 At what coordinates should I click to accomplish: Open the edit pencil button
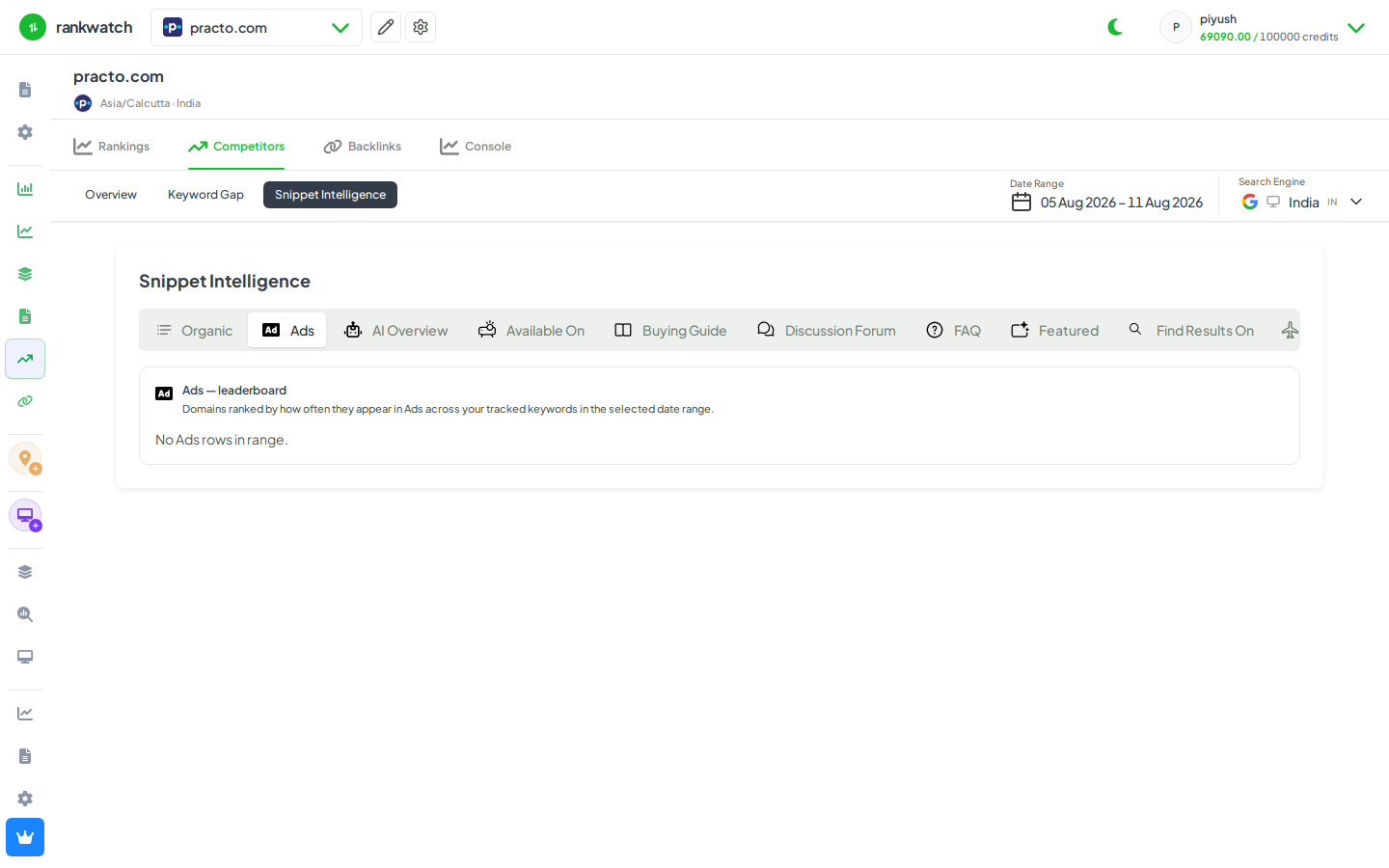point(386,27)
